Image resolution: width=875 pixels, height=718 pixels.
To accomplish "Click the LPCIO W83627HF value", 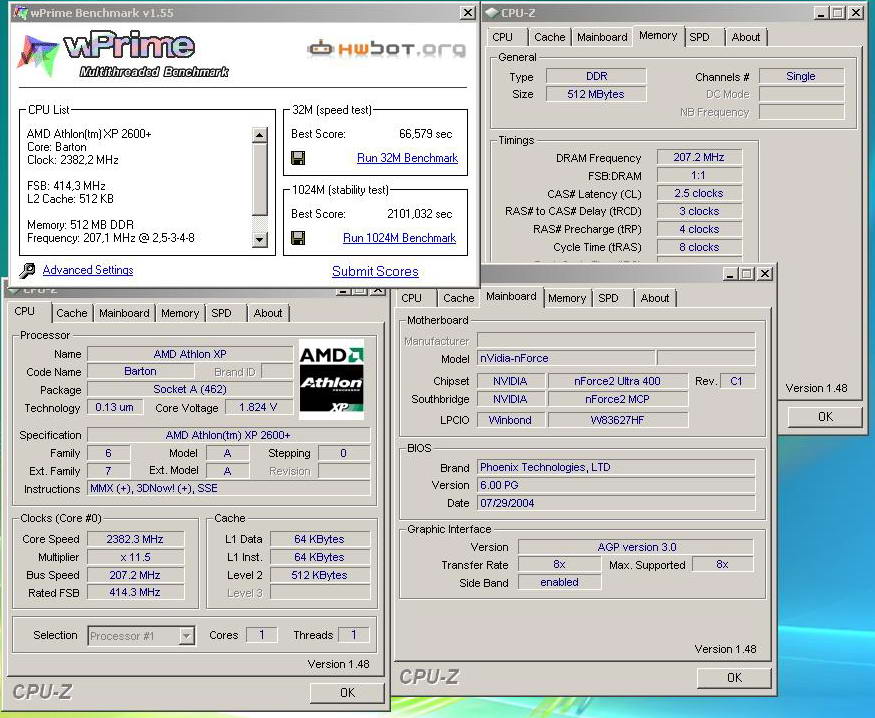I will pyautogui.click(x=617, y=420).
